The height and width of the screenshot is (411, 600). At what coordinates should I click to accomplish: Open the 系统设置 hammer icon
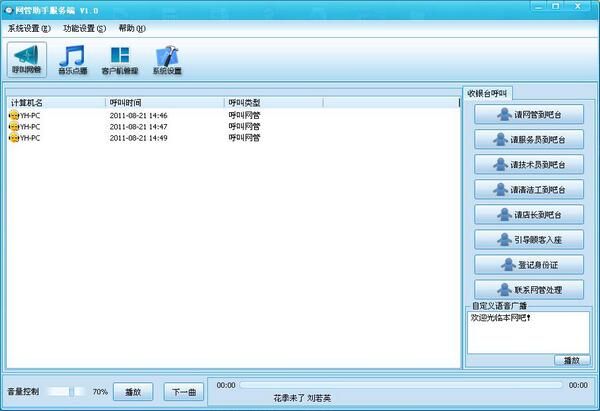167,59
